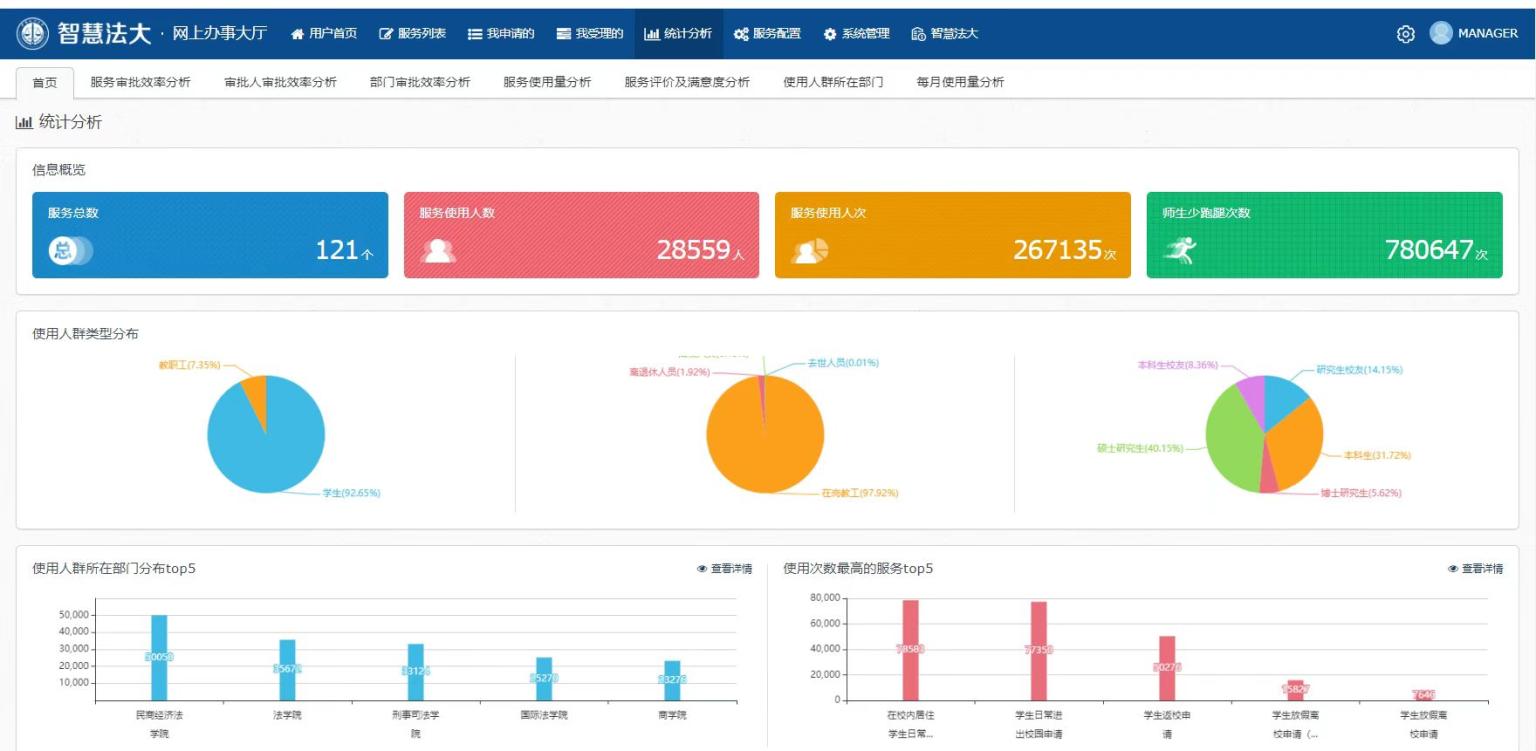The image size is (1536, 751).
Task: Click the 师生少跑腿次数 runner icon
Action: 1180,251
